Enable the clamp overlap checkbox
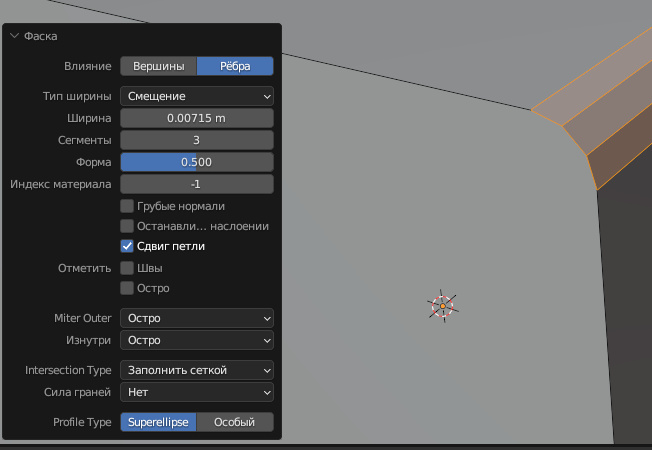The width and height of the screenshot is (652, 450). pyautogui.click(x=127, y=226)
